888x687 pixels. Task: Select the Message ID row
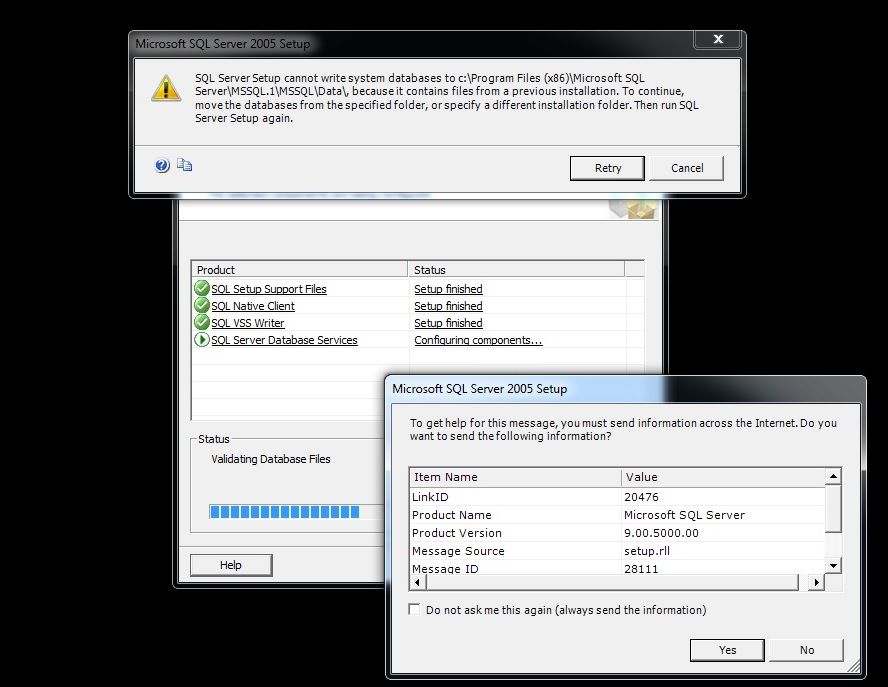point(617,568)
